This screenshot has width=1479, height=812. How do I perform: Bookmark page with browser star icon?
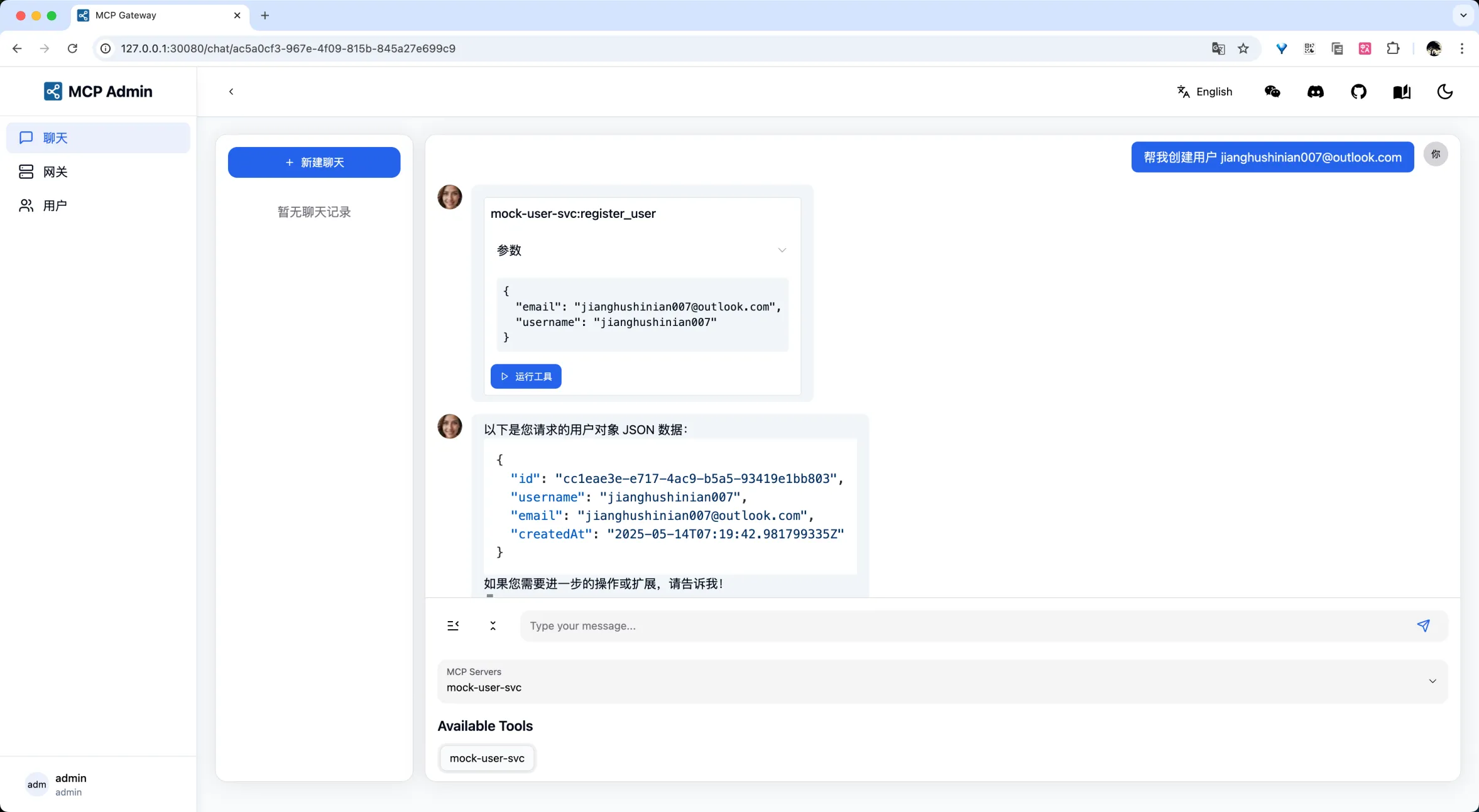click(1243, 48)
